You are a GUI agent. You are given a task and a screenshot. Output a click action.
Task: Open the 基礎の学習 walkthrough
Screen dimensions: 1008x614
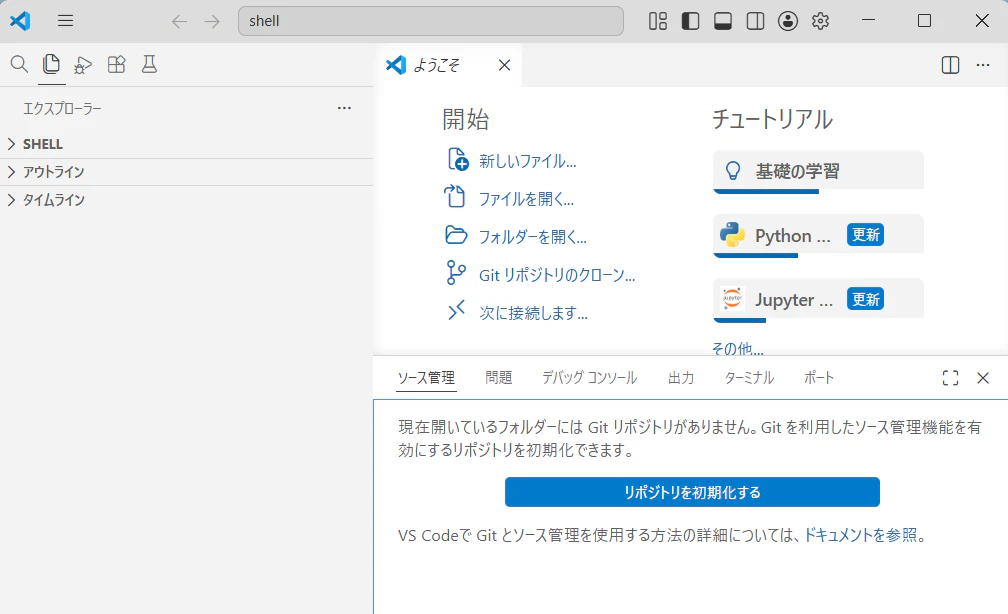[x=818, y=172]
